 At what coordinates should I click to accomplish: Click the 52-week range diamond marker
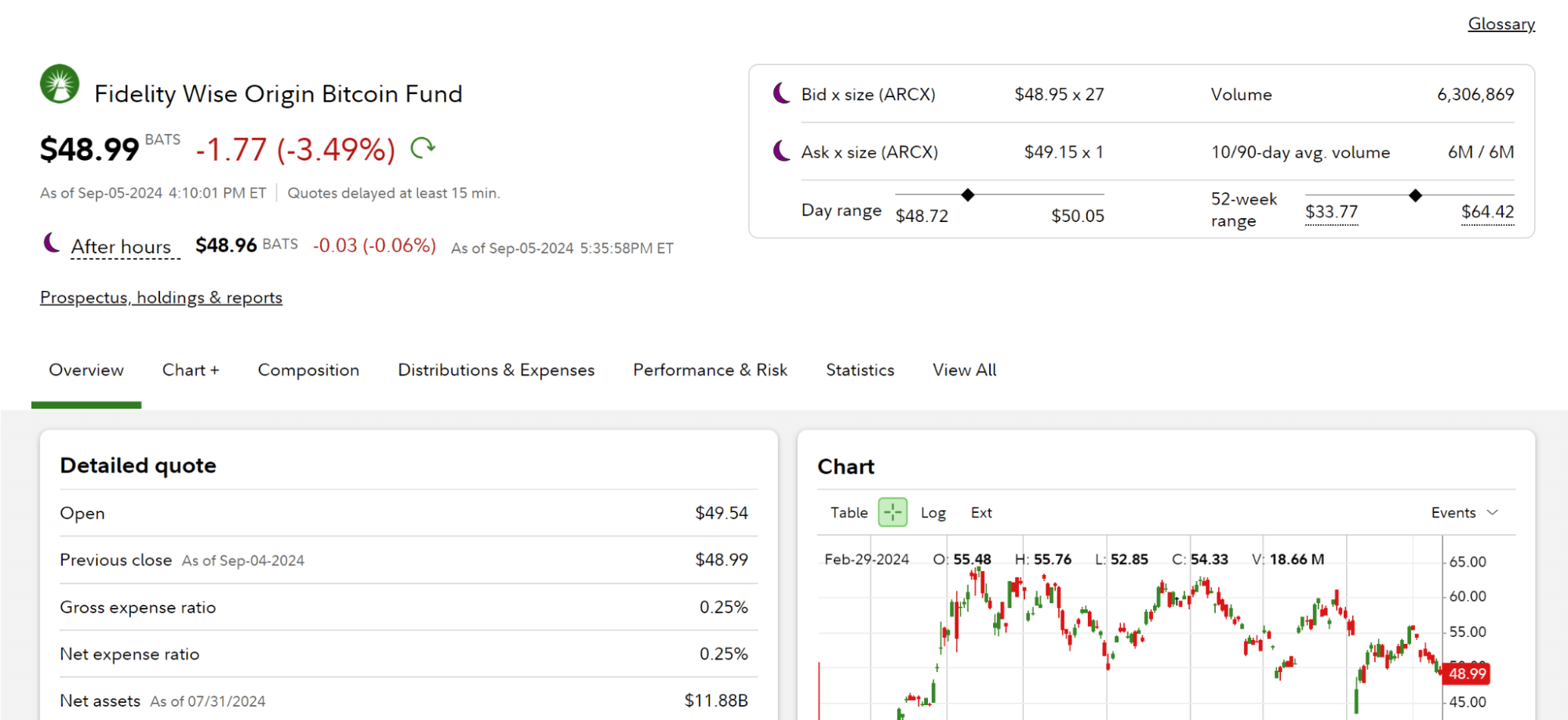1415,195
